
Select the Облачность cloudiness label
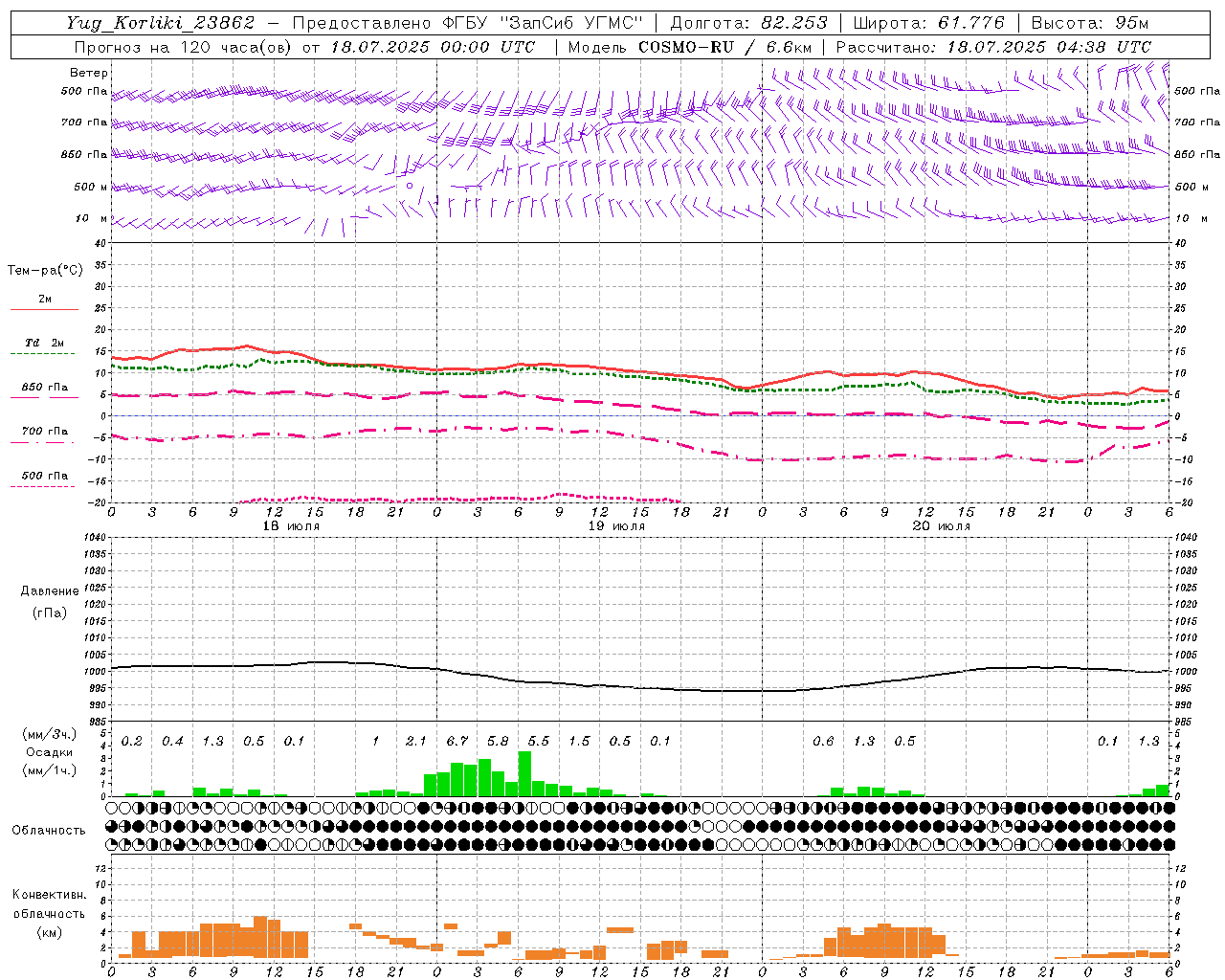point(49,831)
